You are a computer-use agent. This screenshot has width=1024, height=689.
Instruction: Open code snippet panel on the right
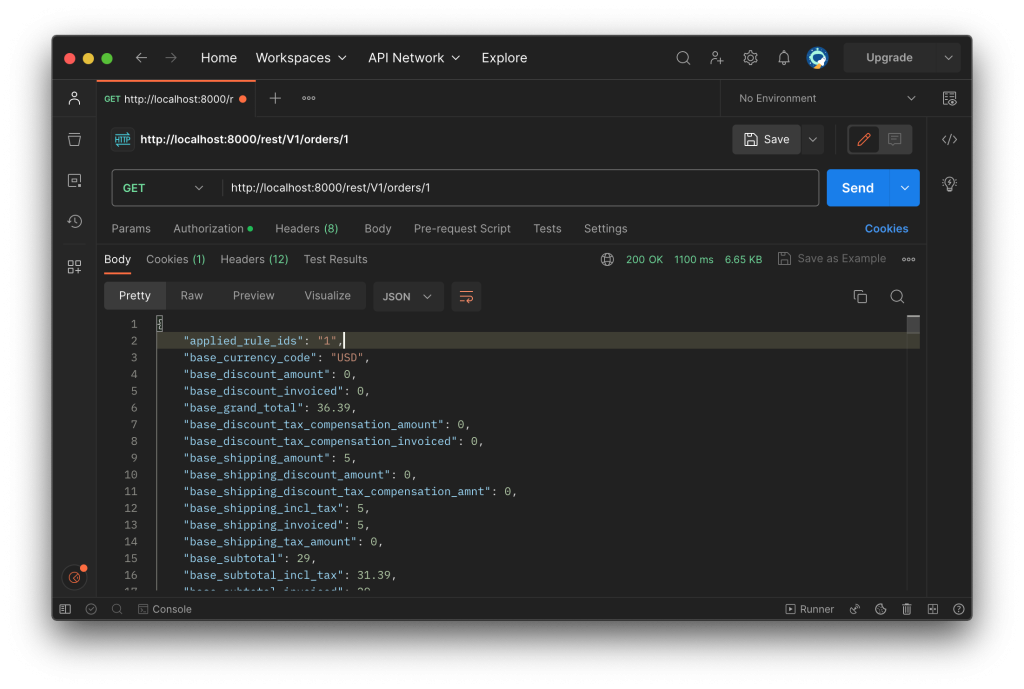click(x=948, y=139)
